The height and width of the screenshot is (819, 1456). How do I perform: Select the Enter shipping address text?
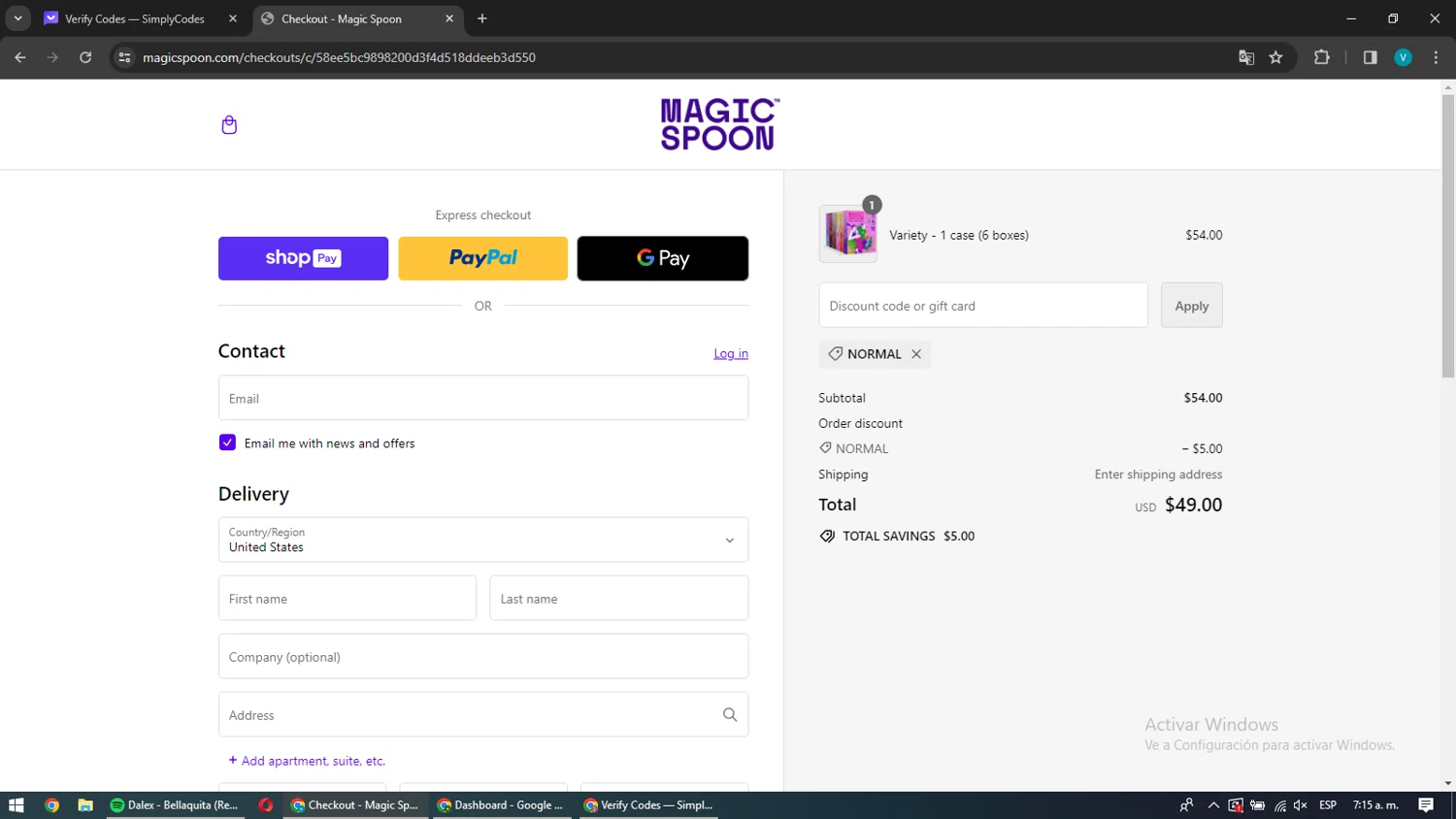1158,475
